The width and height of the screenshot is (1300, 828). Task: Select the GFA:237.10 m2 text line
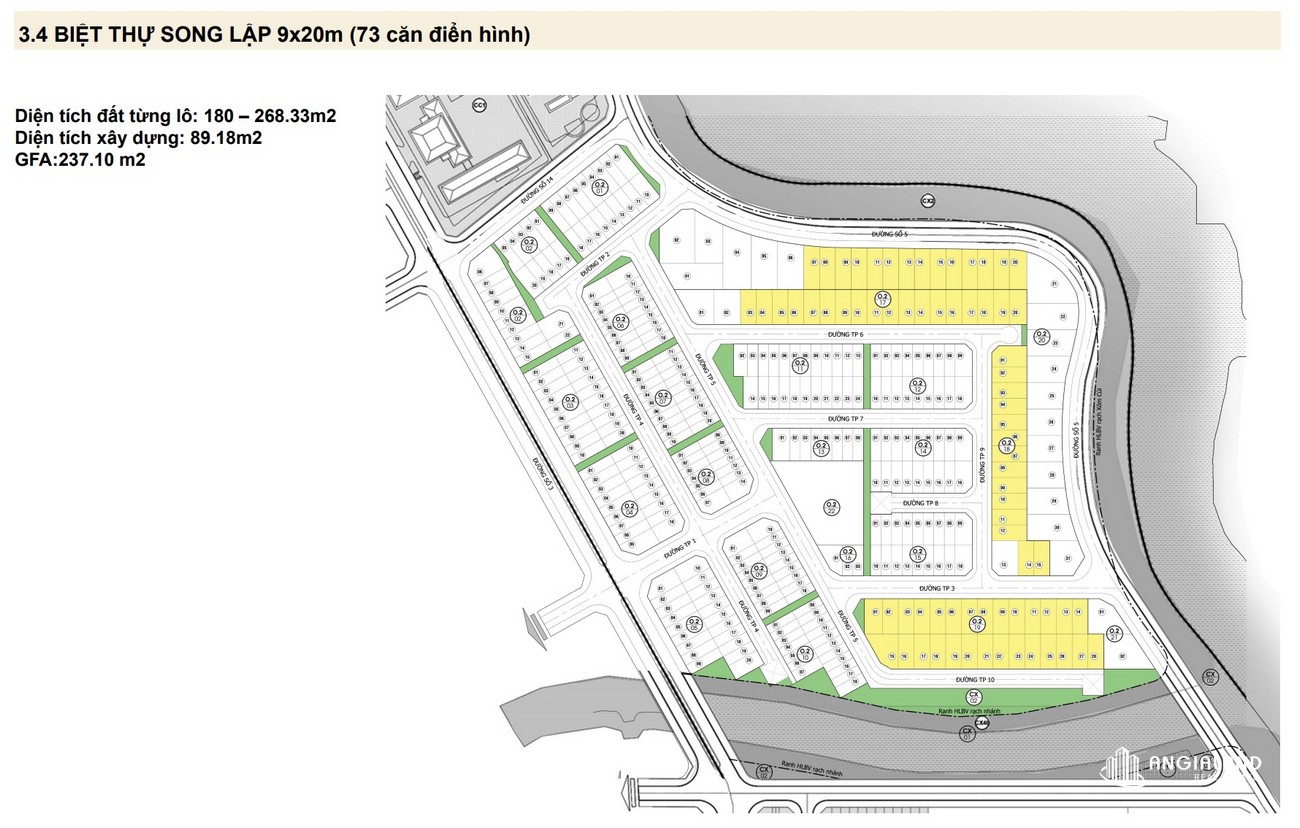pos(81,159)
